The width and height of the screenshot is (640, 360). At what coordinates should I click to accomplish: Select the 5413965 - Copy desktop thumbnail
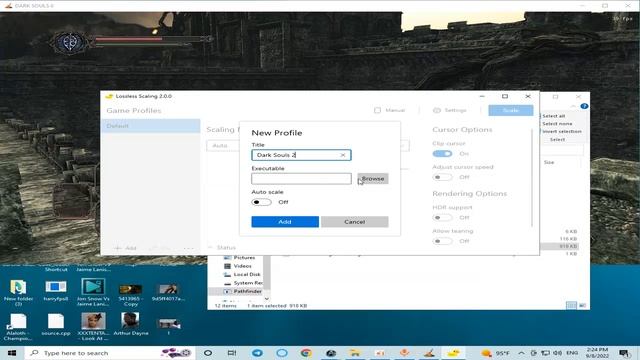pyautogui.click(x=131, y=295)
